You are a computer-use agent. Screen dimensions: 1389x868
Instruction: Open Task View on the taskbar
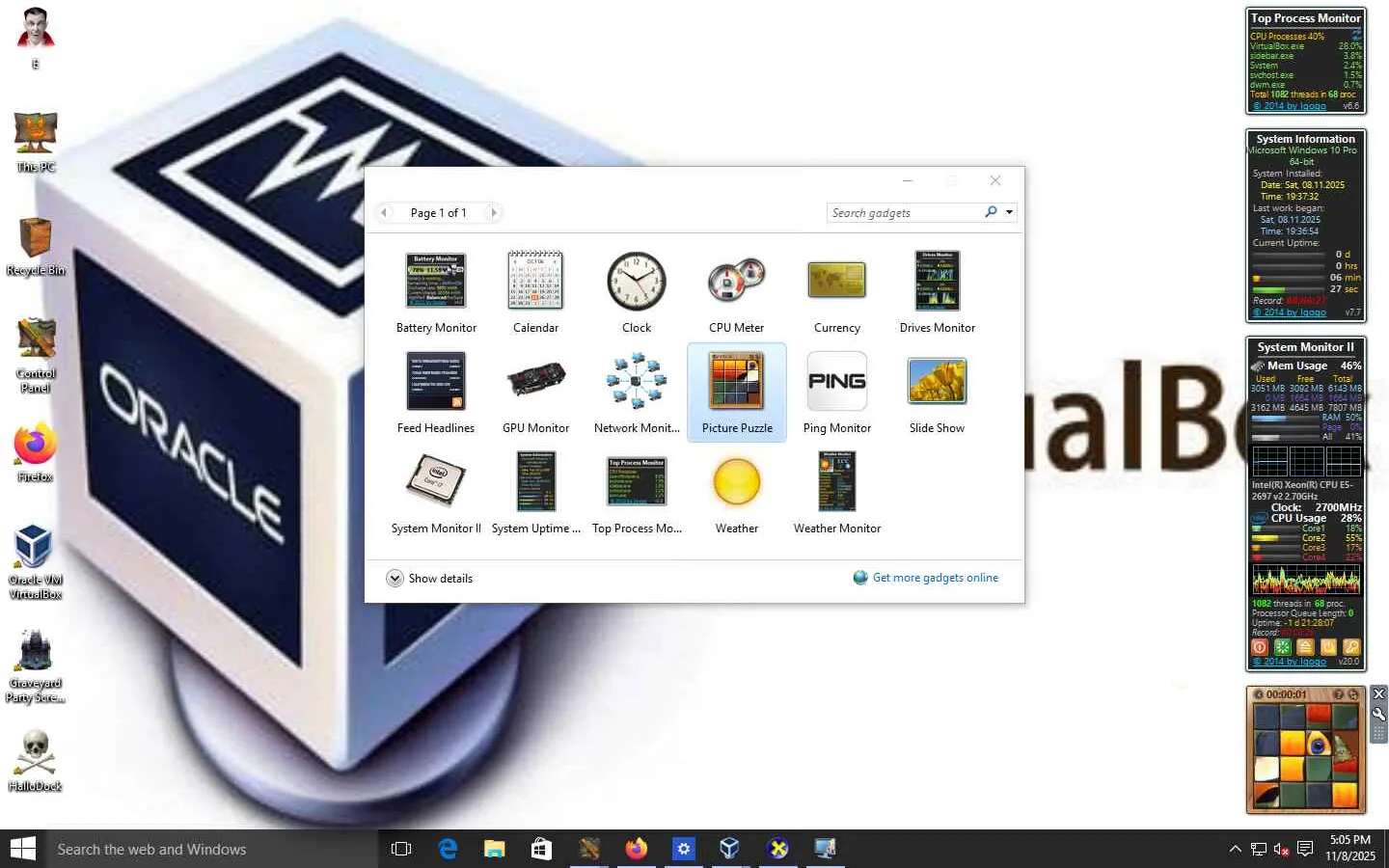tap(401, 849)
